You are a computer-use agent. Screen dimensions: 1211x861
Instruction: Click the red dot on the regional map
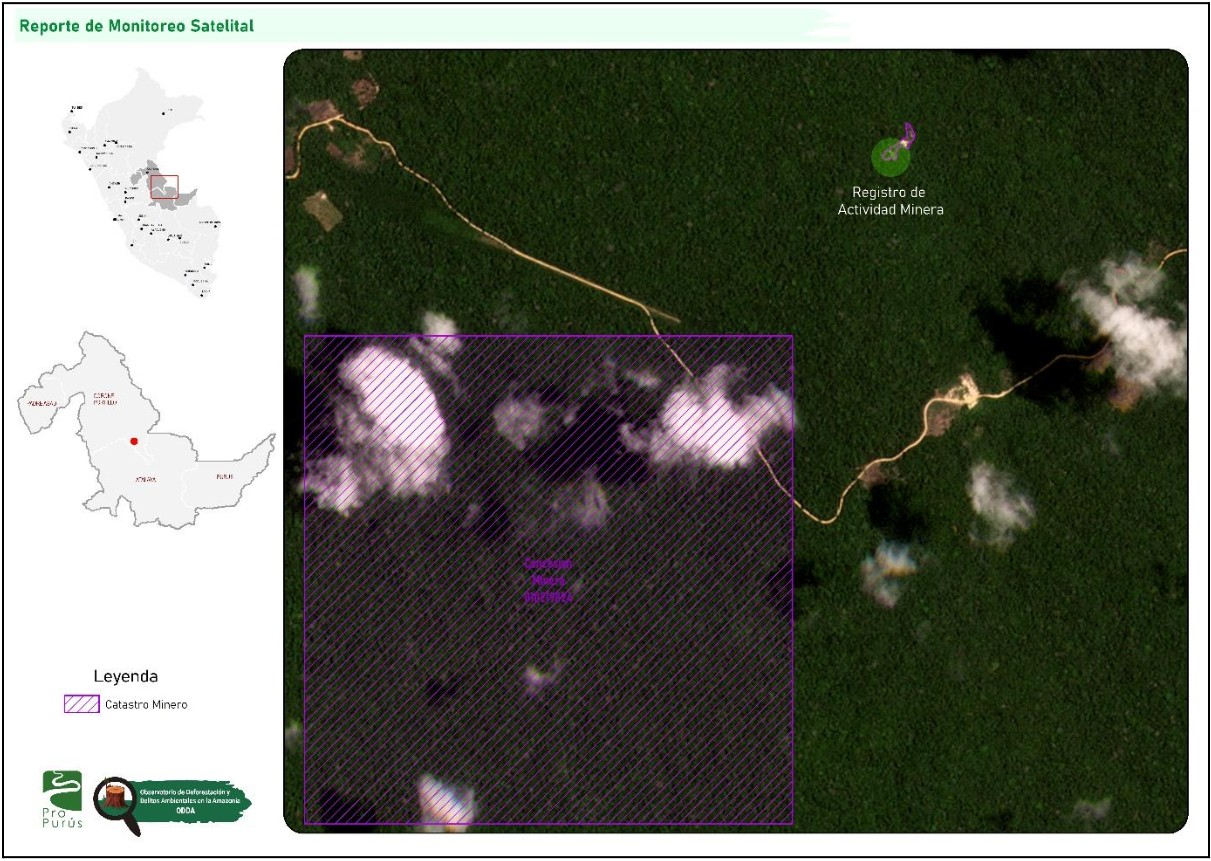coord(133,439)
